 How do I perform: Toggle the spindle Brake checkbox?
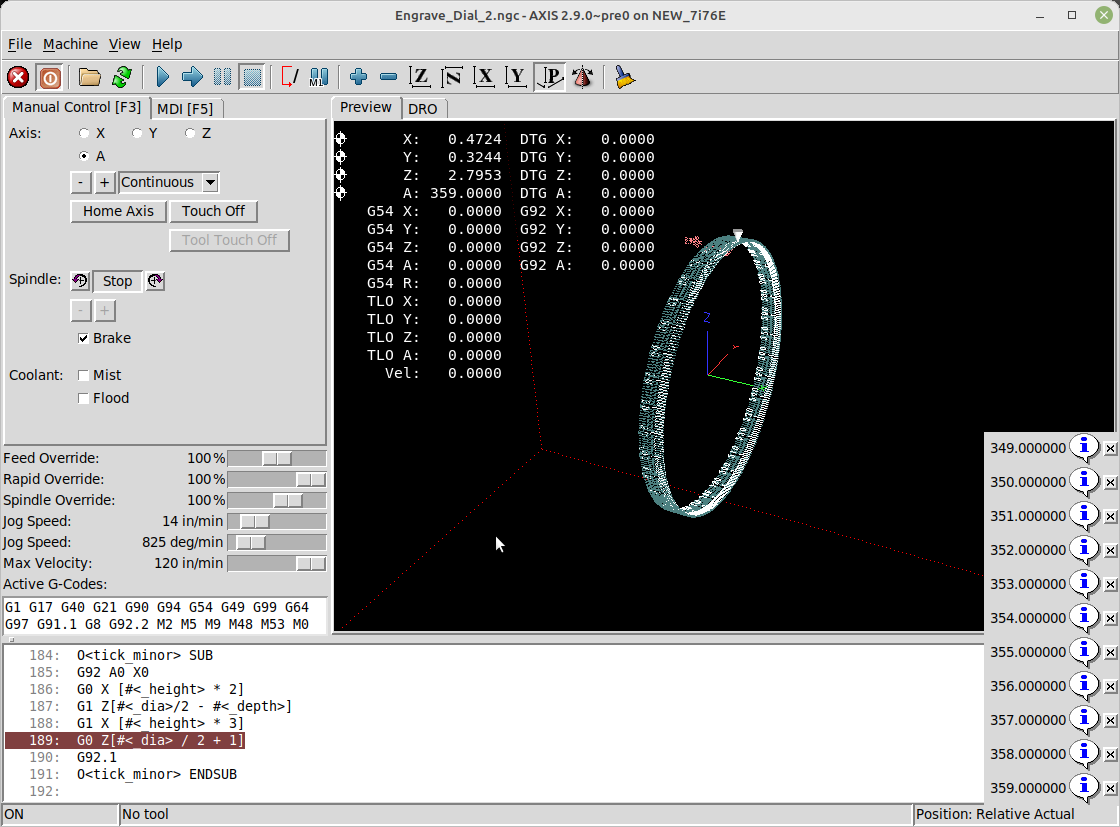tap(84, 338)
